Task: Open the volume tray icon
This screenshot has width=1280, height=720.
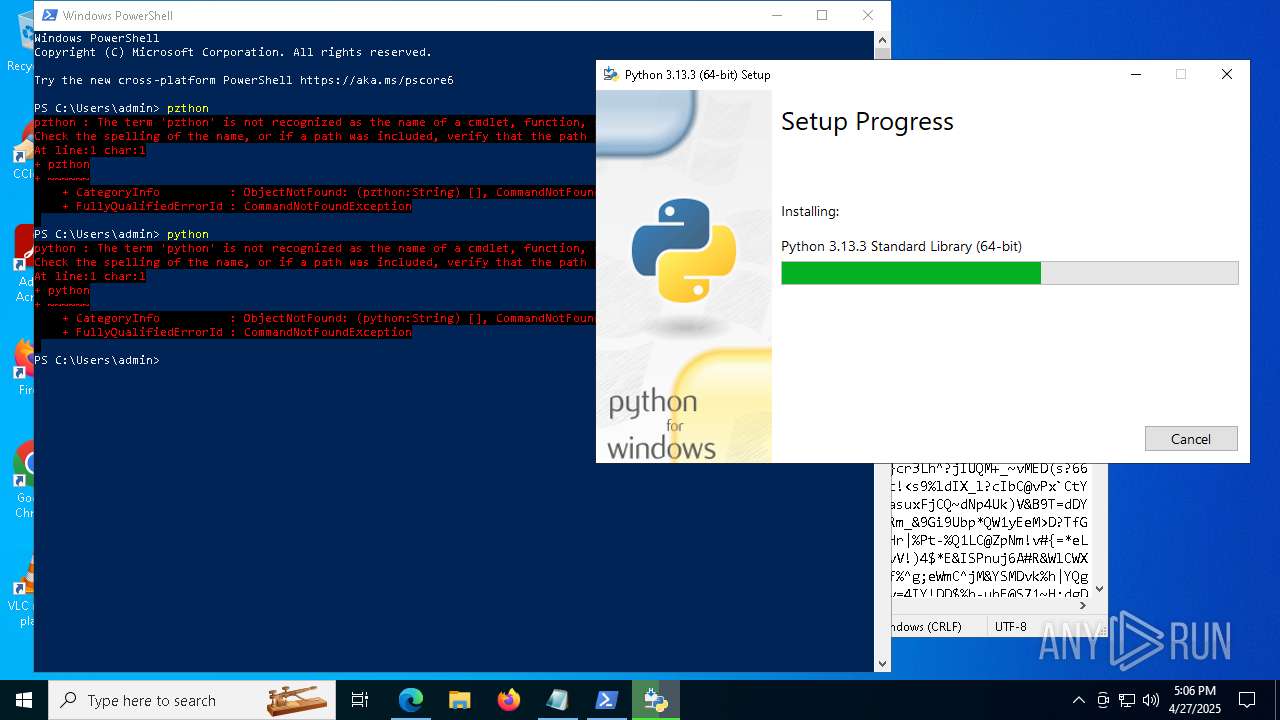Action: (1151, 700)
